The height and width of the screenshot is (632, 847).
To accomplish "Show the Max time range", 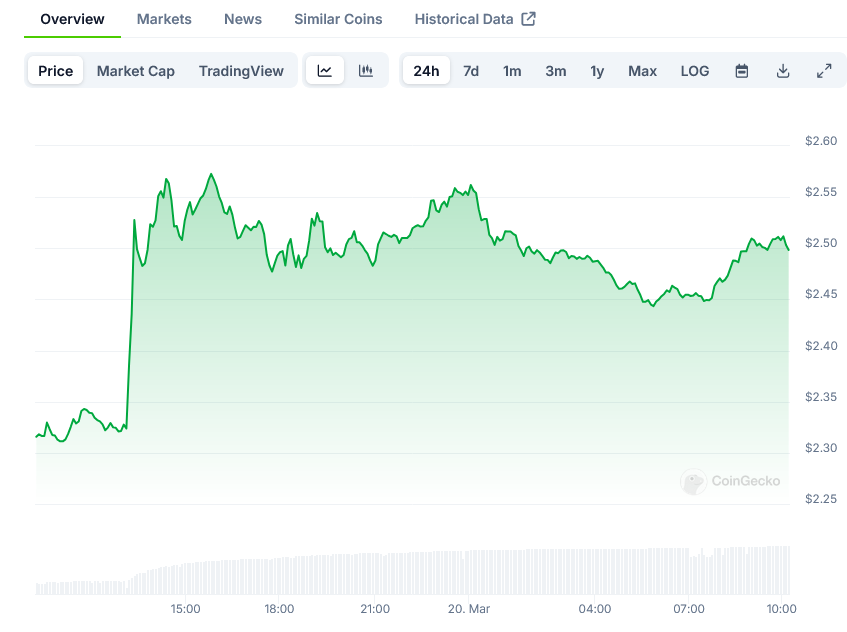I will point(642,71).
